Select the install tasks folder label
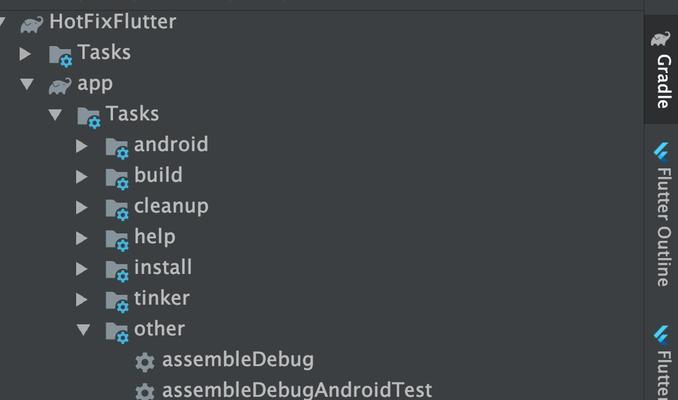678x400 pixels. coord(163,267)
